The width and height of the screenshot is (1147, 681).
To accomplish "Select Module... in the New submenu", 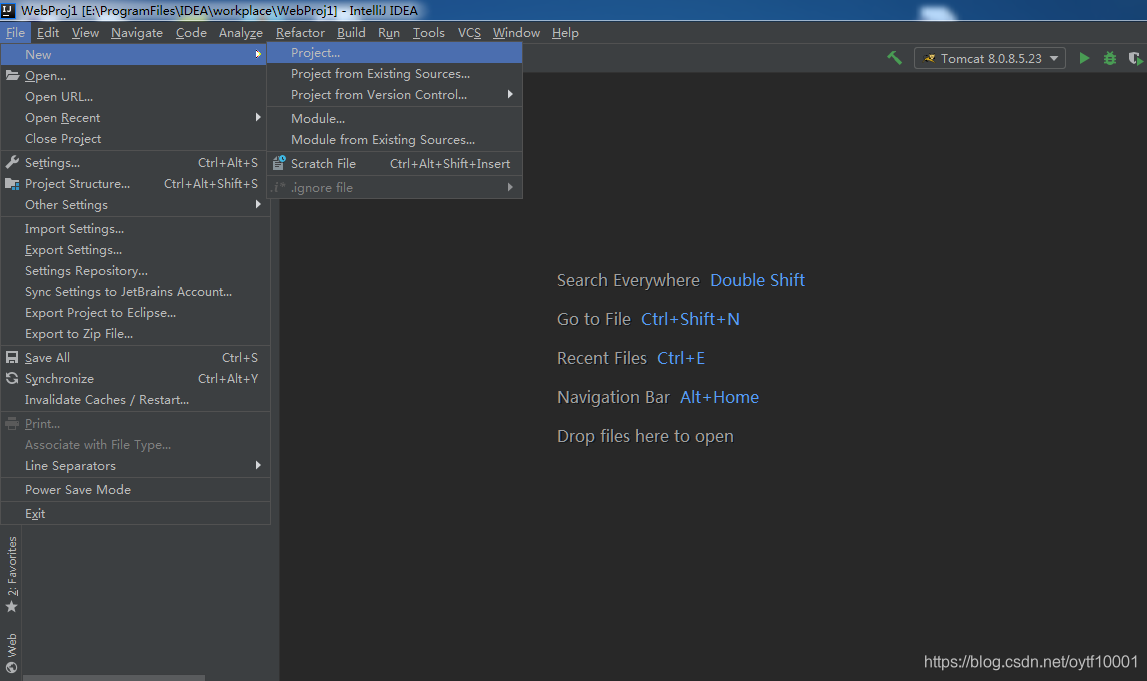I will tap(395, 118).
